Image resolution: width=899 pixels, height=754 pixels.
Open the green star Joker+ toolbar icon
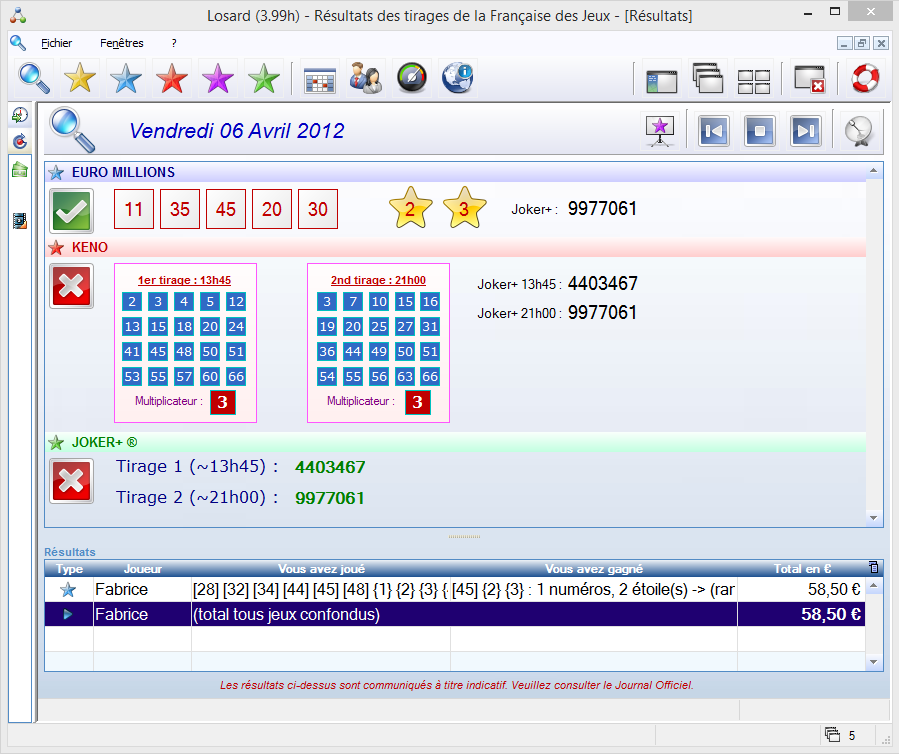[x=263, y=77]
